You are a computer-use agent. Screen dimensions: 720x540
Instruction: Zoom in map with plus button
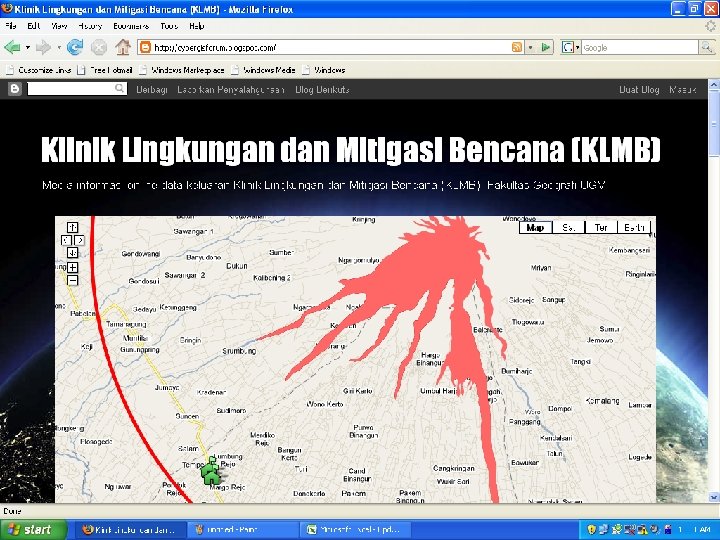tap(73, 267)
